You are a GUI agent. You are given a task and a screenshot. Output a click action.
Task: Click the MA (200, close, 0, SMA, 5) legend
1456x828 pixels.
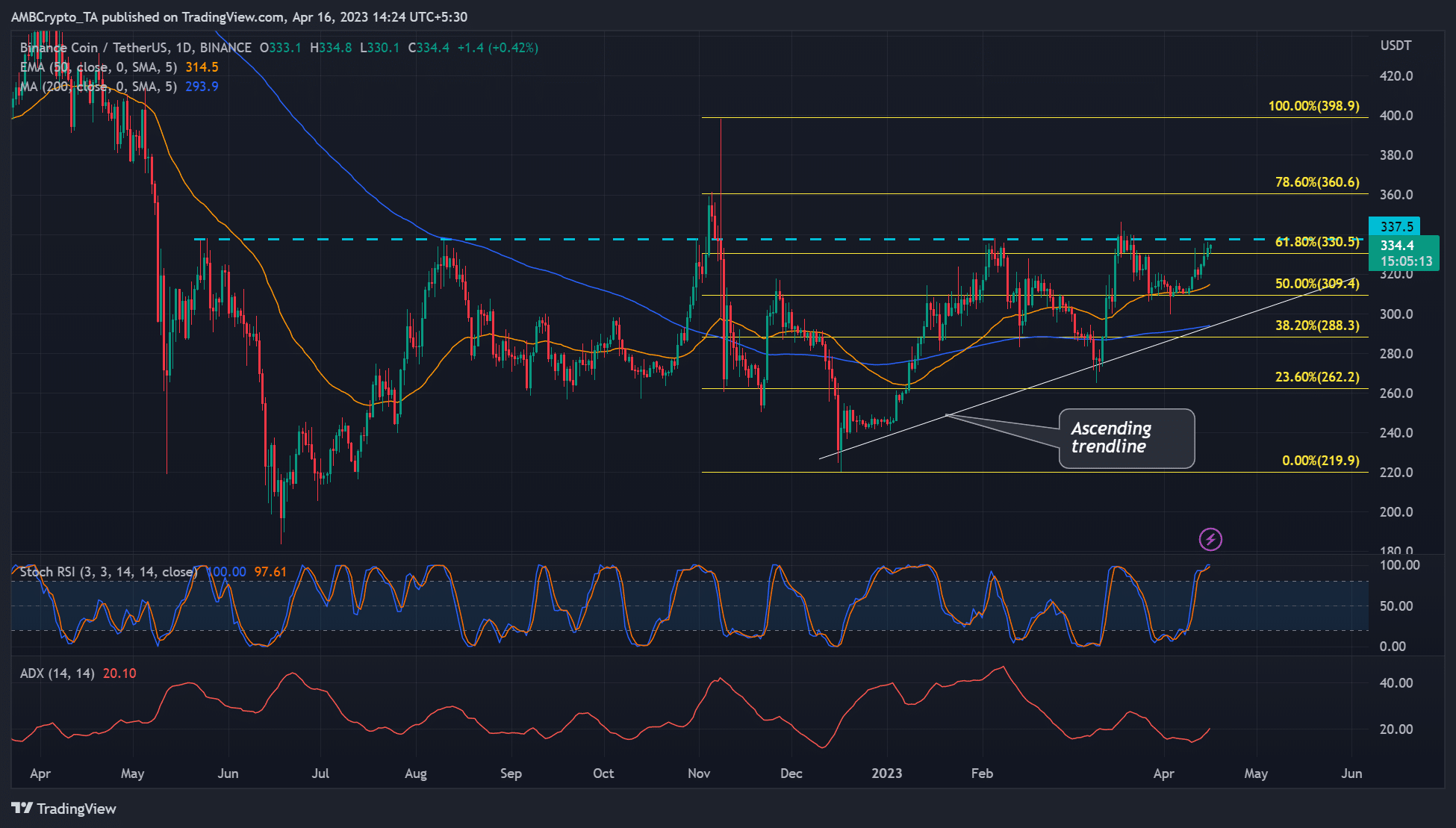99,87
